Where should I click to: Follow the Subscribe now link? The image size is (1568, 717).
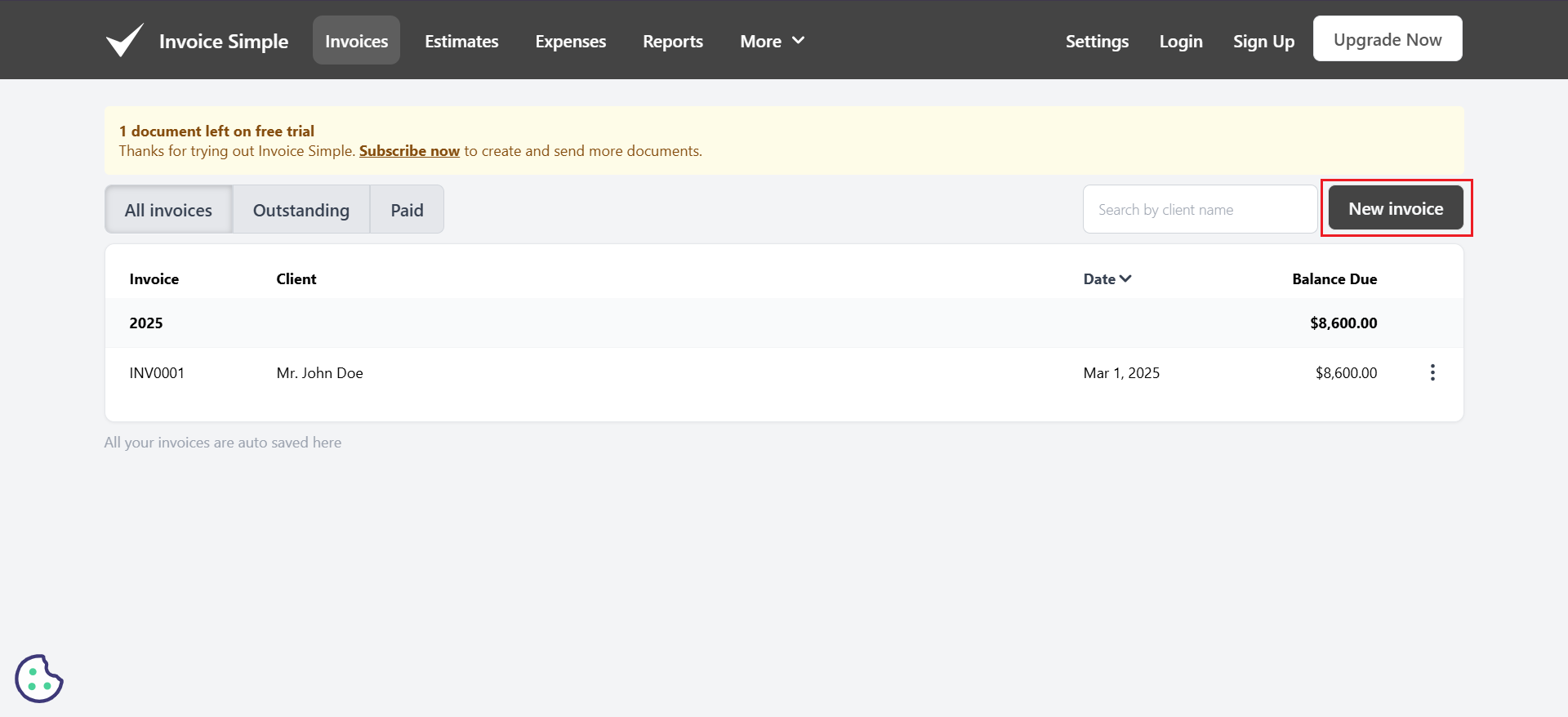409,151
